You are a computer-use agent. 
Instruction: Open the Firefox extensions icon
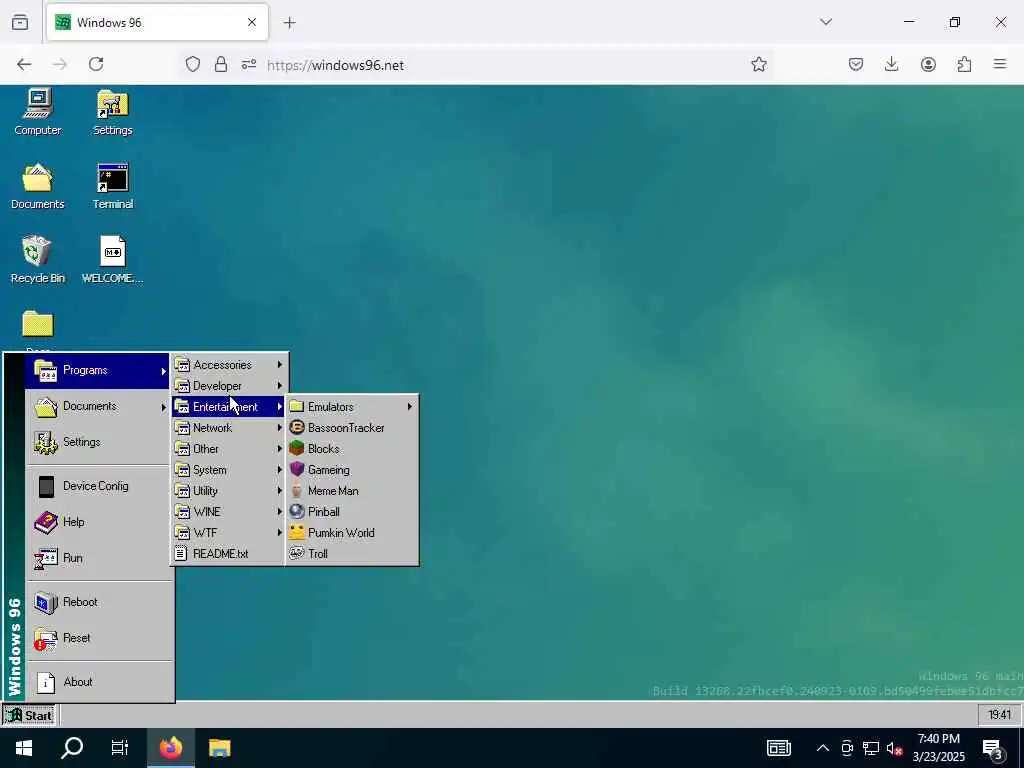coord(964,64)
